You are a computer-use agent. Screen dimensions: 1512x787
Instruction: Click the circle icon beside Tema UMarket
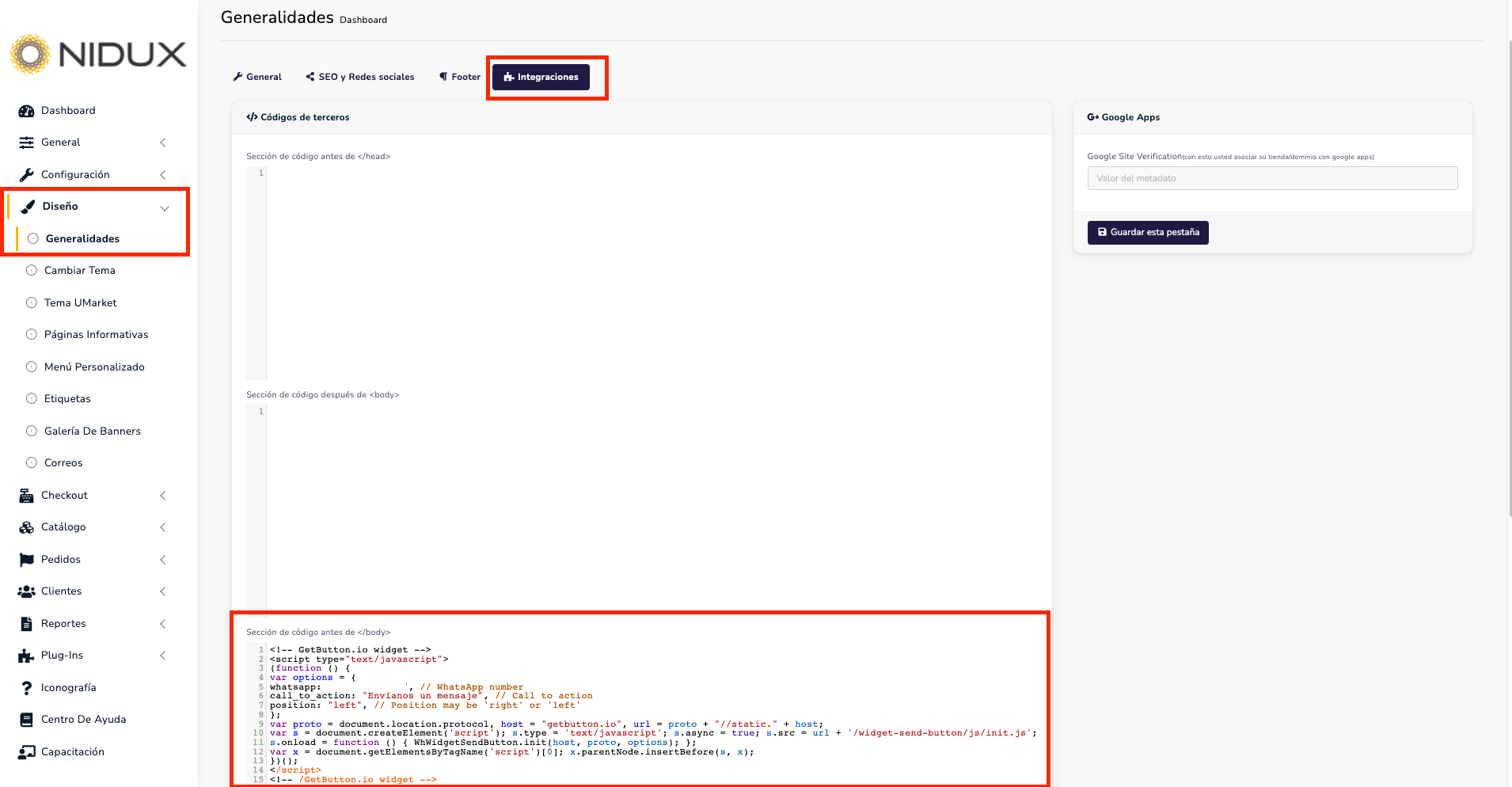(32, 302)
